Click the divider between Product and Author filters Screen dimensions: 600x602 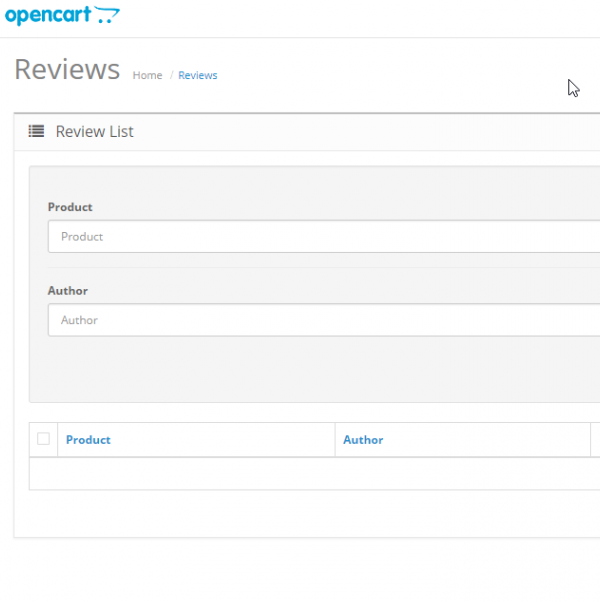point(320,267)
